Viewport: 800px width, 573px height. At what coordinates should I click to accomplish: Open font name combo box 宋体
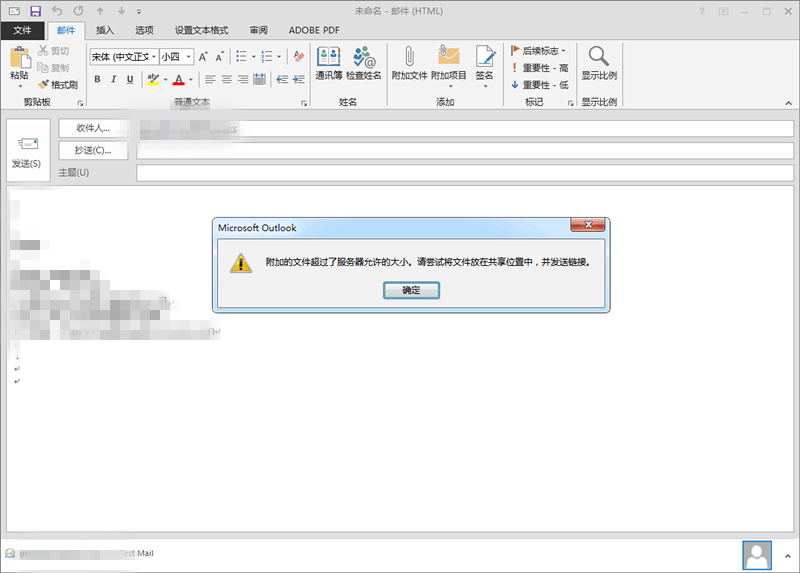pos(124,57)
